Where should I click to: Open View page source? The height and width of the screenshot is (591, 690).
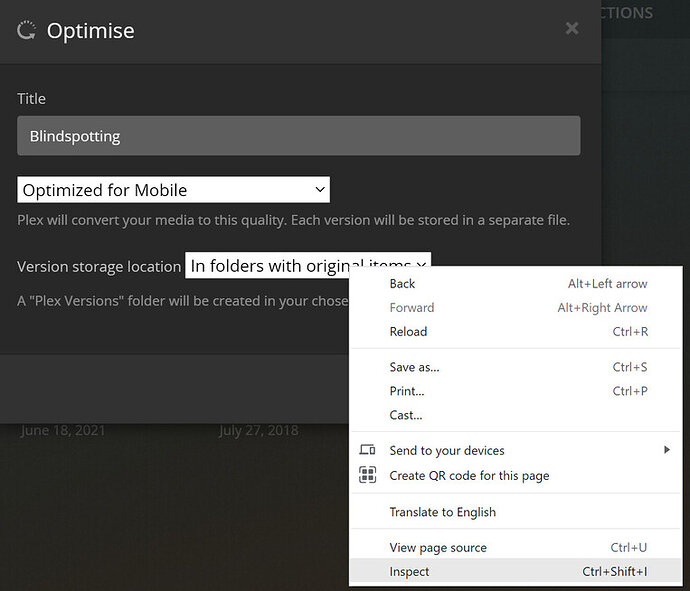[516, 547]
